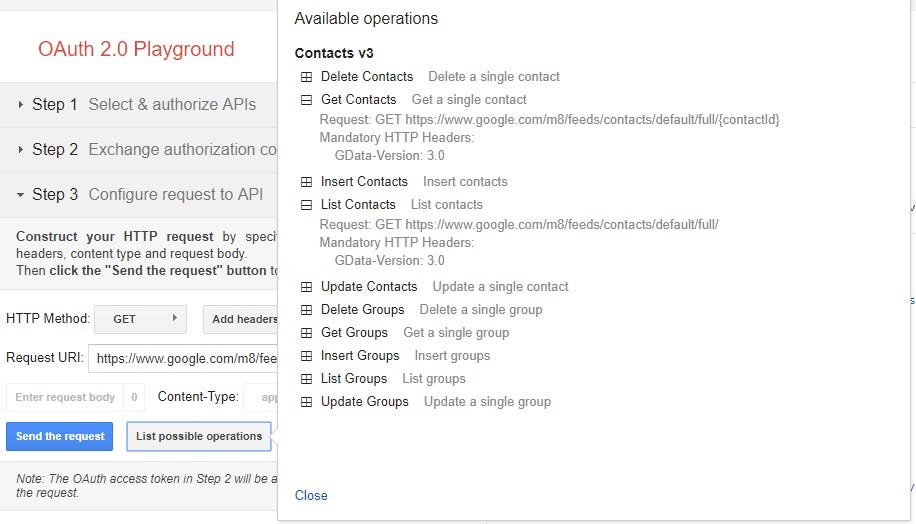Click GData-Version 3.0 under Get Contacts

389,155
